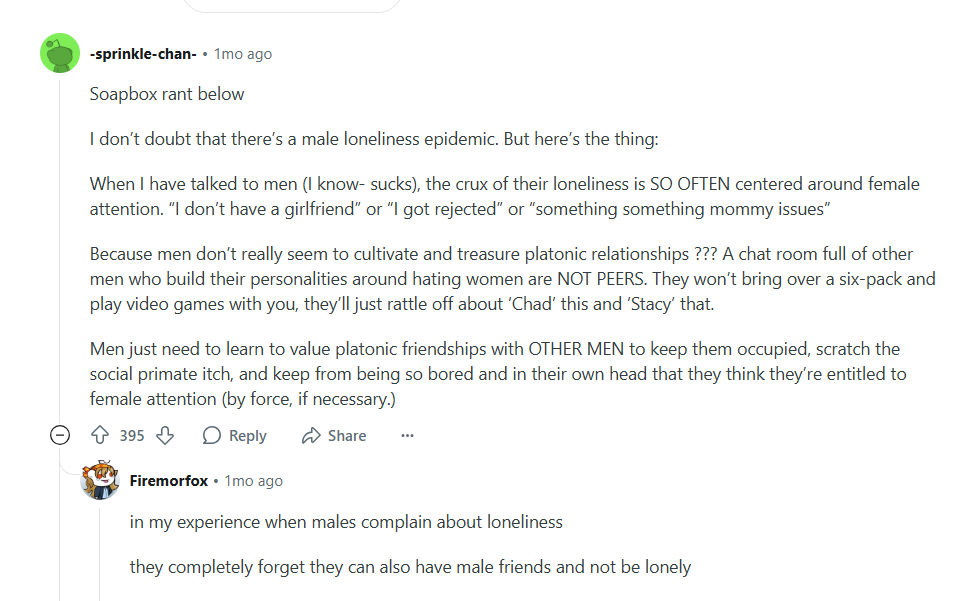Click the Share arrow icon
The image size is (968, 601).
coord(311,436)
